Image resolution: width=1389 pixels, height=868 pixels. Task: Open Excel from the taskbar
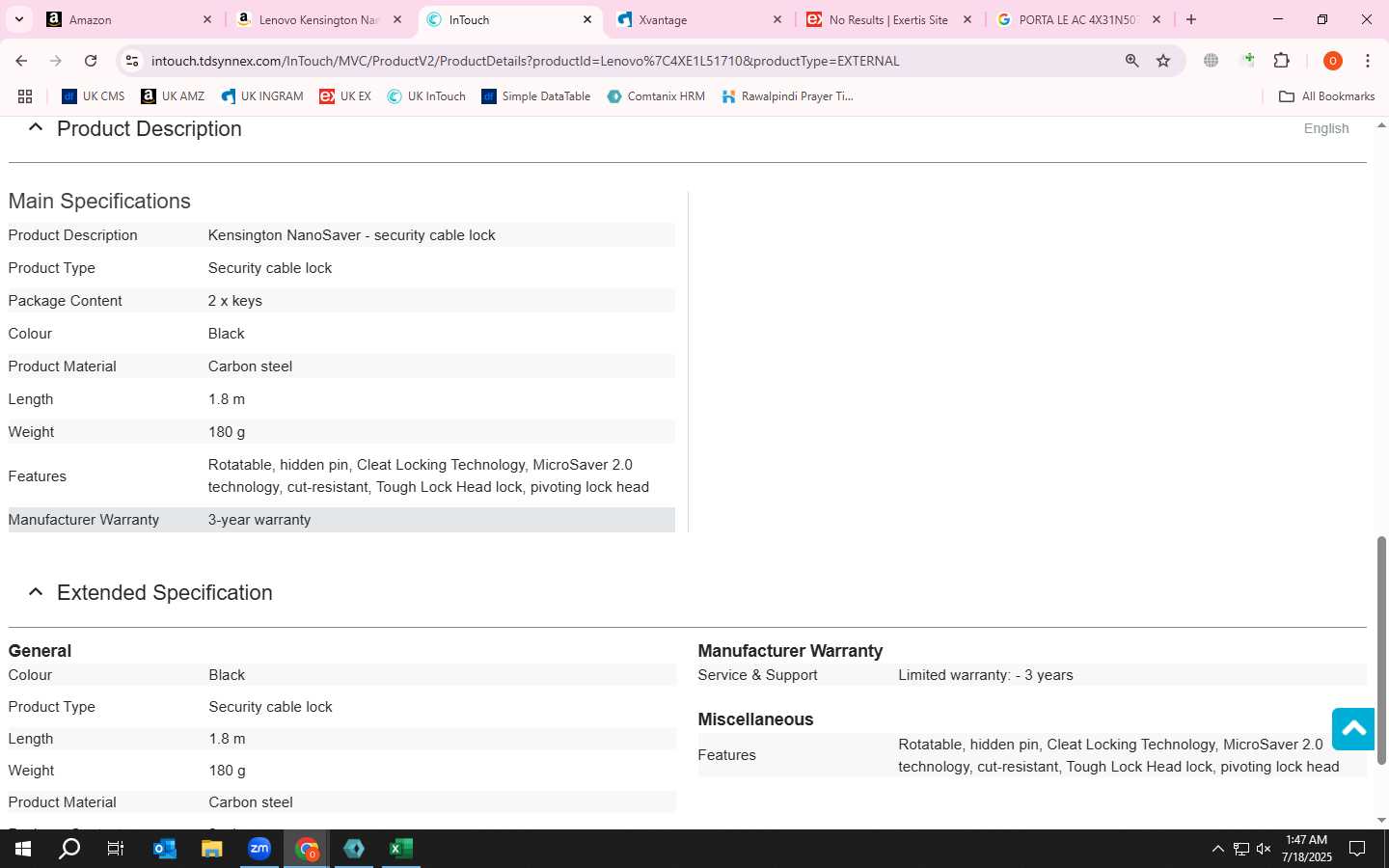[401, 849]
